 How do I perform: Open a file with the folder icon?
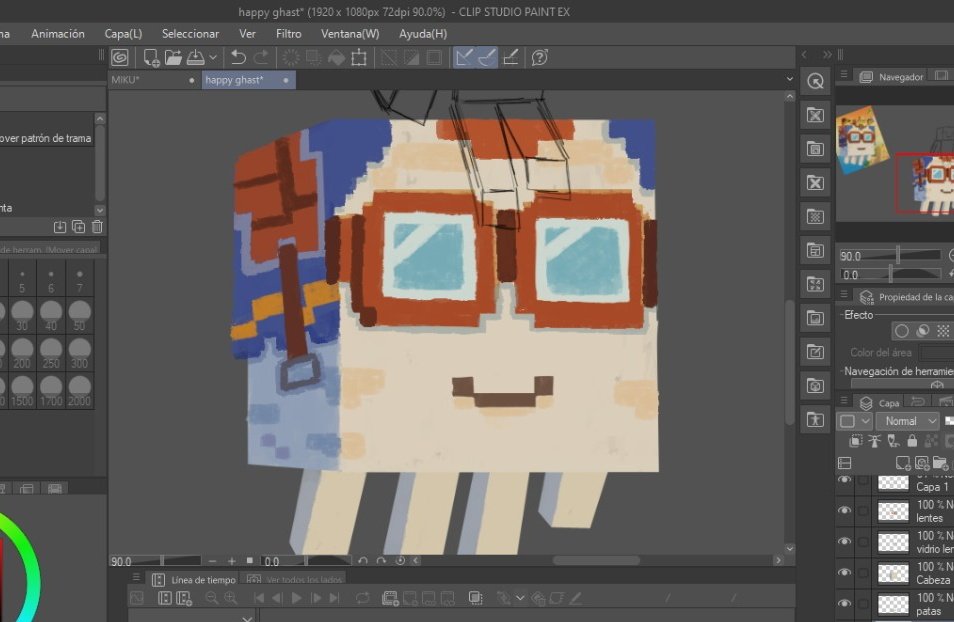[x=173, y=58]
